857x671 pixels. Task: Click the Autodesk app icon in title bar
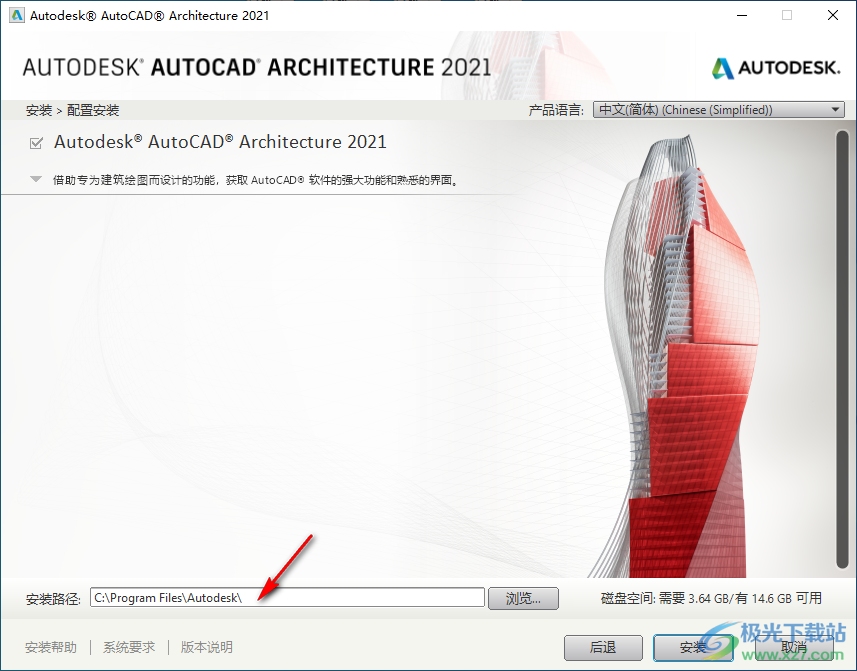pyautogui.click(x=16, y=15)
